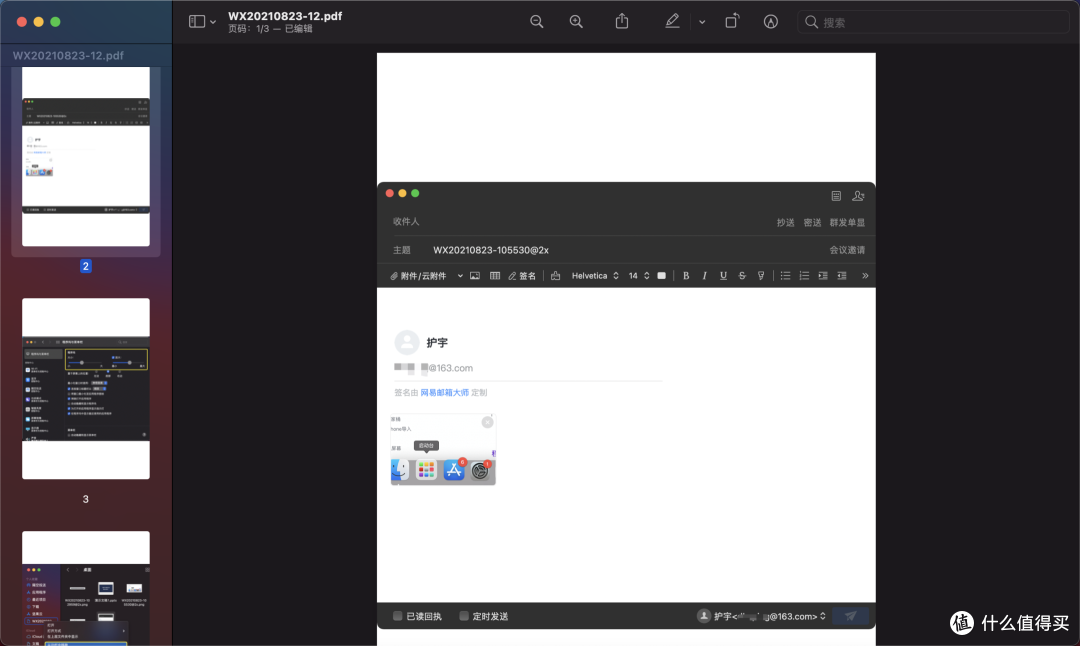Expand the 附件/云附件 attachment options chevron

click(x=460, y=275)
